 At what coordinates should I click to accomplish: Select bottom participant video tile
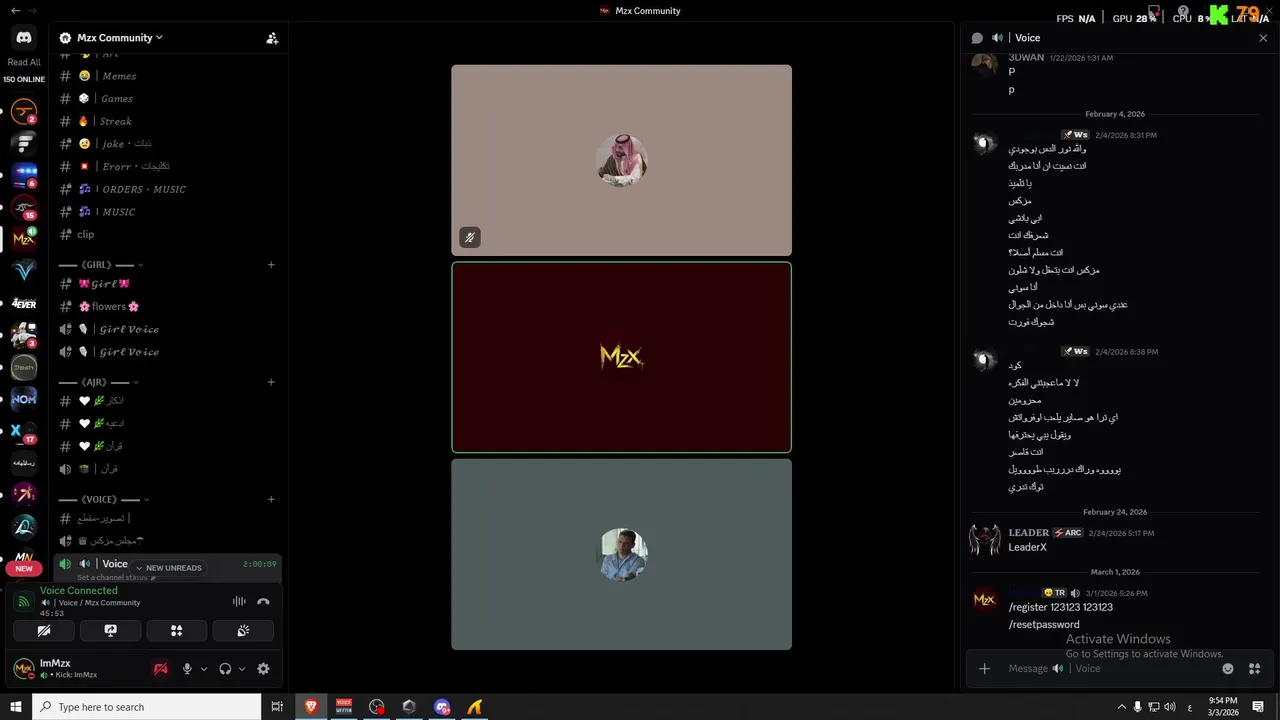pyautogui.click(x=621, y=554)
